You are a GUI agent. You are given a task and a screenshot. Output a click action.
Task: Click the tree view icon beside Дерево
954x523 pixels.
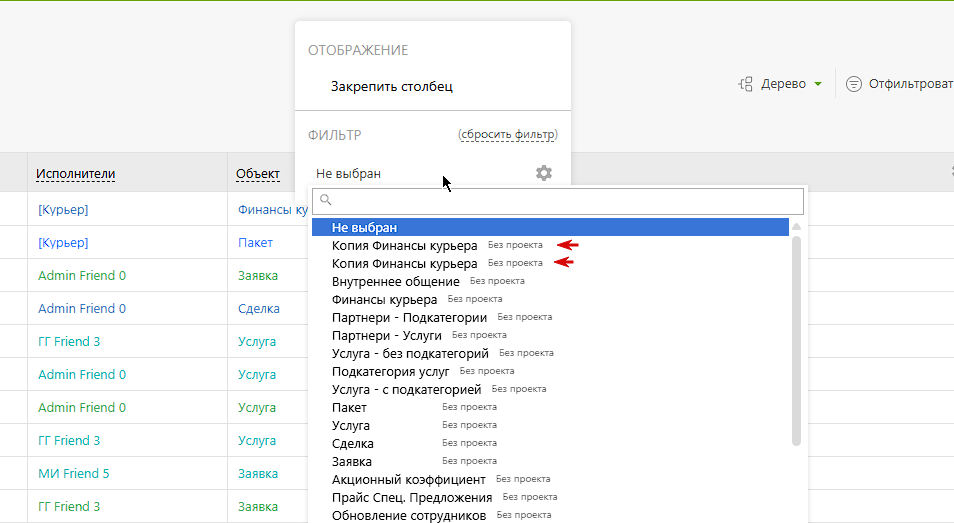click(745, 84)
